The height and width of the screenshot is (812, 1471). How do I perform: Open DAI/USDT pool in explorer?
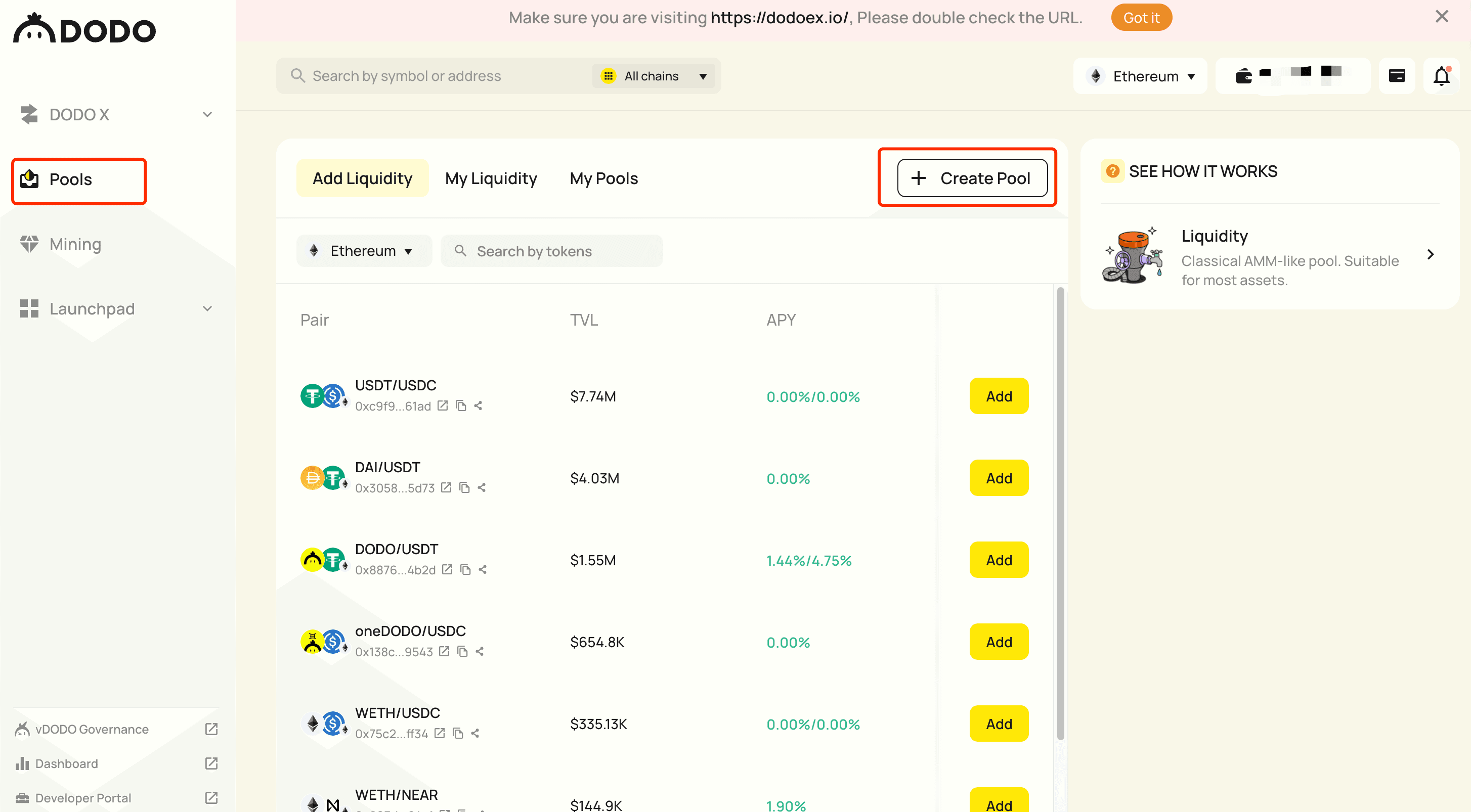click(x=446, y=488)
